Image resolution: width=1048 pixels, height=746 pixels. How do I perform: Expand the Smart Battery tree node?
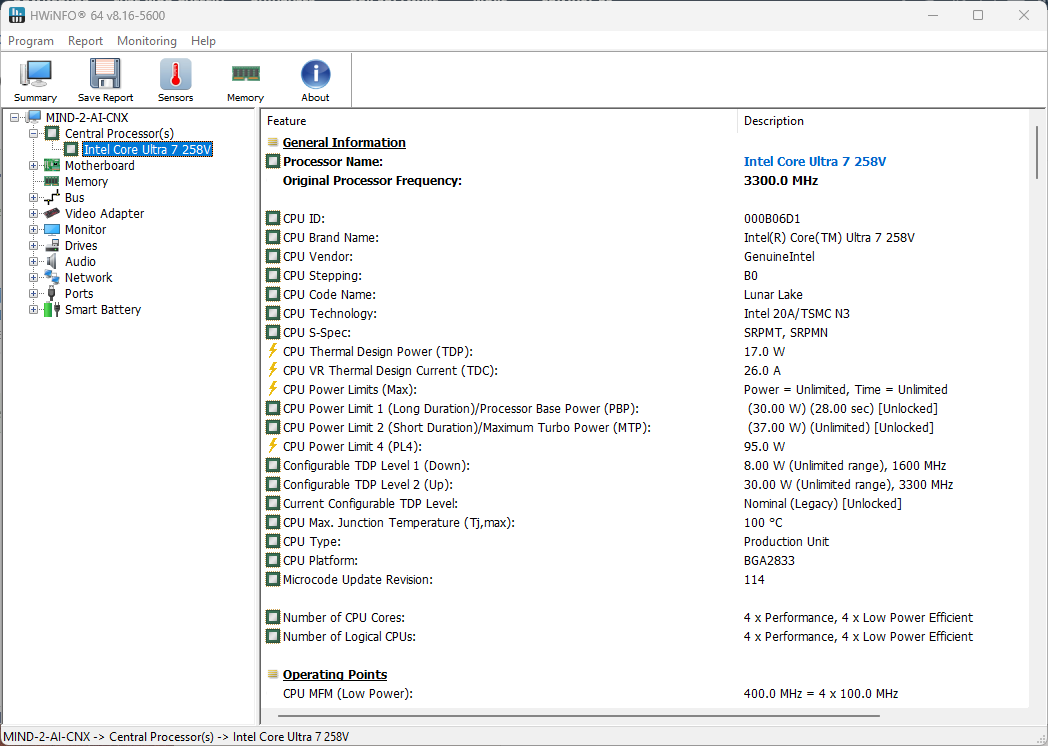click(x=33, y=310)
